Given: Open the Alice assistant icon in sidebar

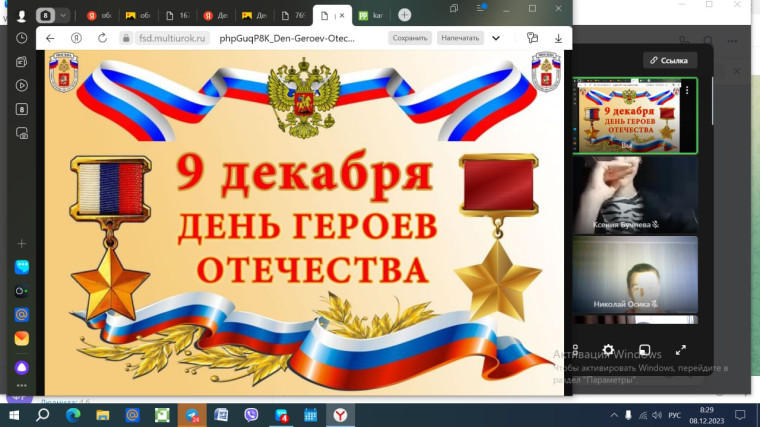Looking at the screenshot, I should [x=22, y=367].
